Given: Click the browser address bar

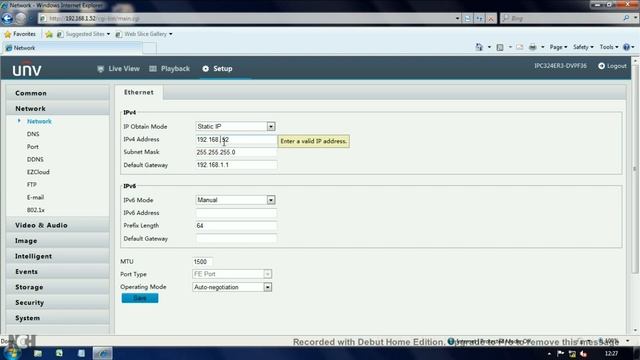Looking at the screenshot, I should 250,18.
